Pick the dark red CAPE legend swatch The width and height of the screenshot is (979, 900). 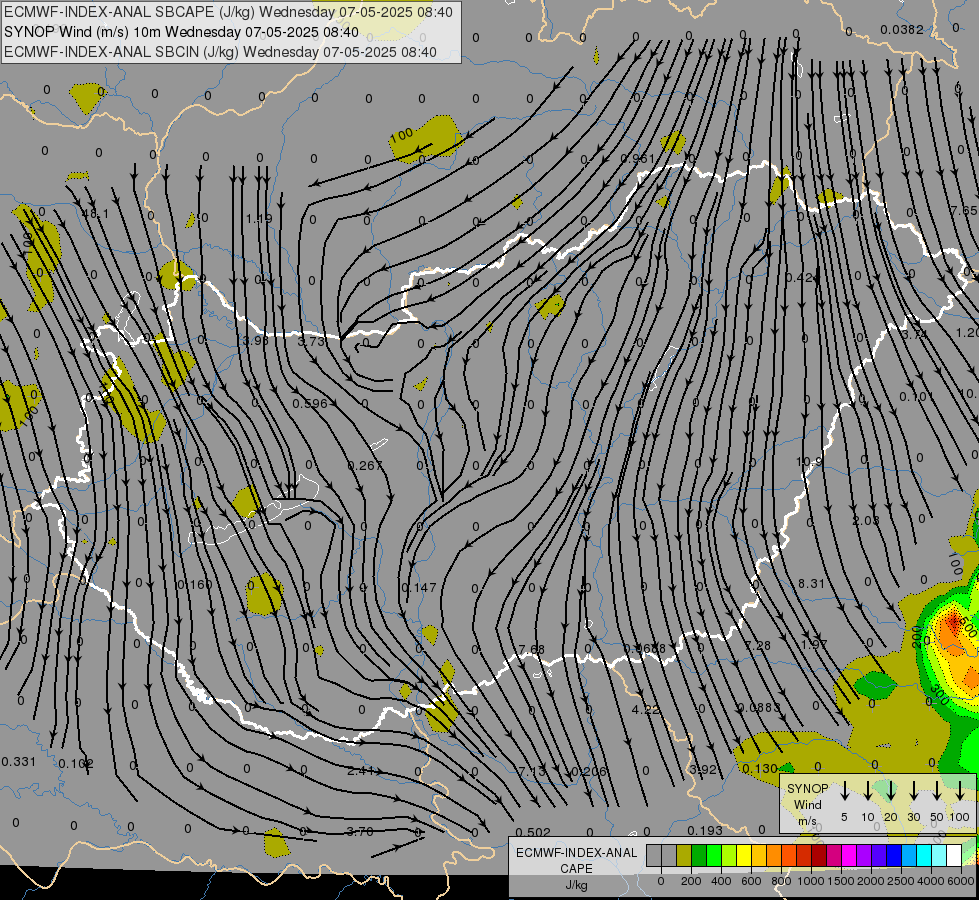(x=819, y=856)
